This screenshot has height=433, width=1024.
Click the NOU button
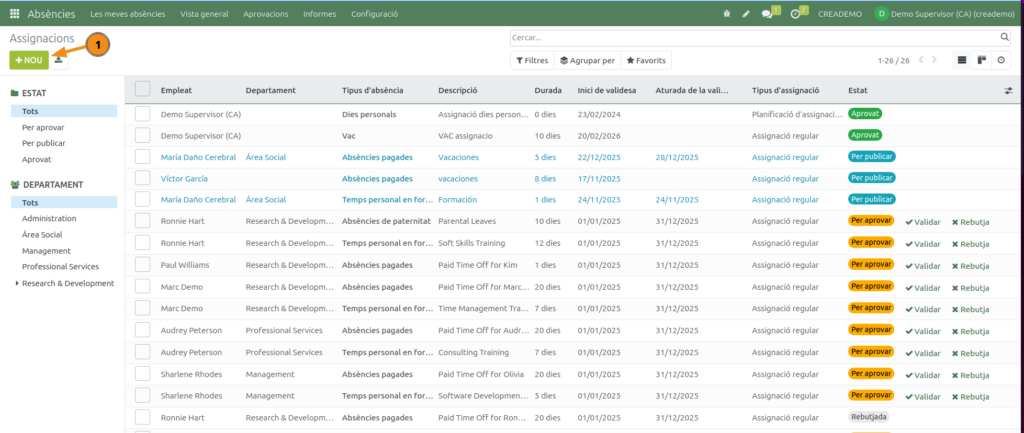(28, 60)
